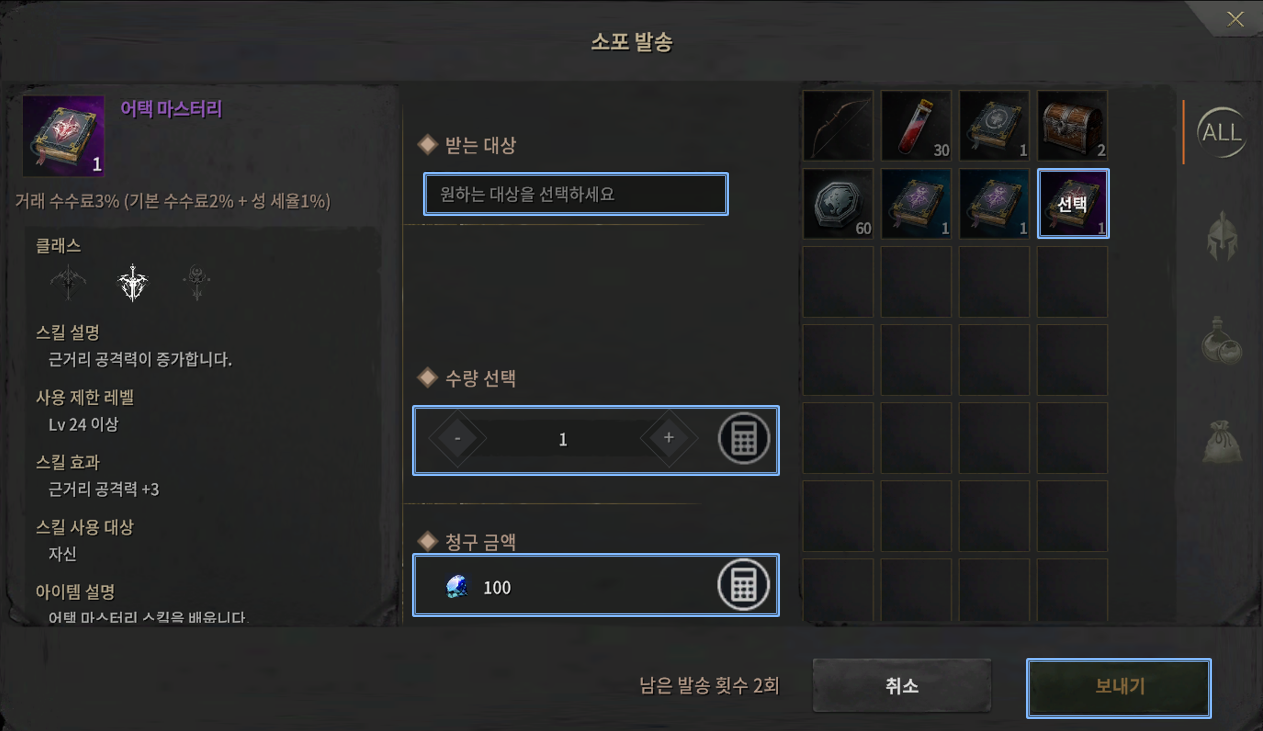The image size is (1263, 731).
Task: Filter inventory by potion consumables category
Action: click(x=1221, y=340)
